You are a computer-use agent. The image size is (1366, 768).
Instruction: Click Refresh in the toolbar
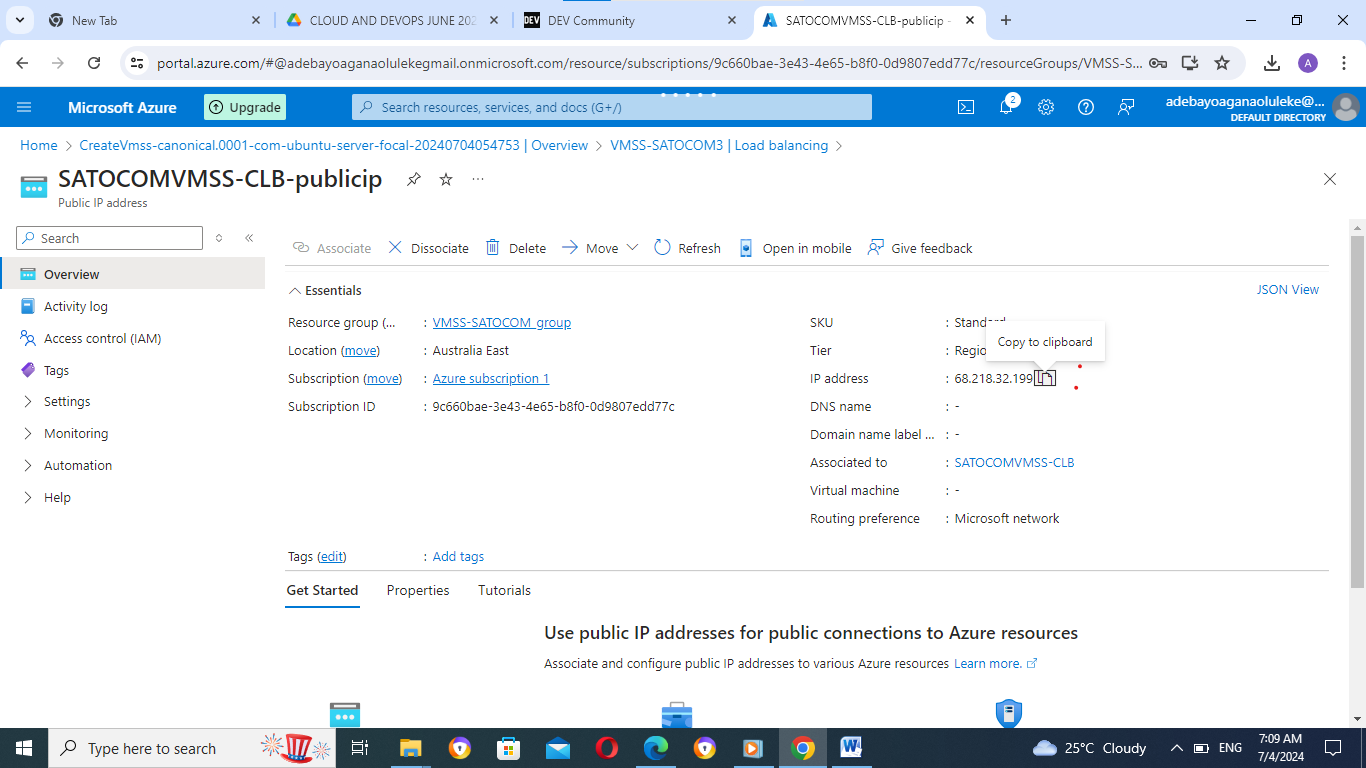(687, 248)
